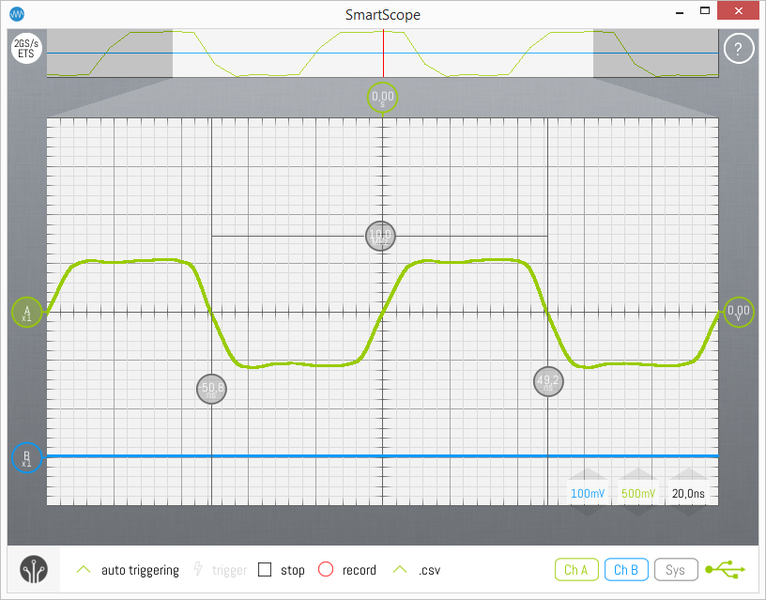This screenshot has width=766, height=600.
Task: Click the waveform overview strip at the top
Action: [383, 54]
